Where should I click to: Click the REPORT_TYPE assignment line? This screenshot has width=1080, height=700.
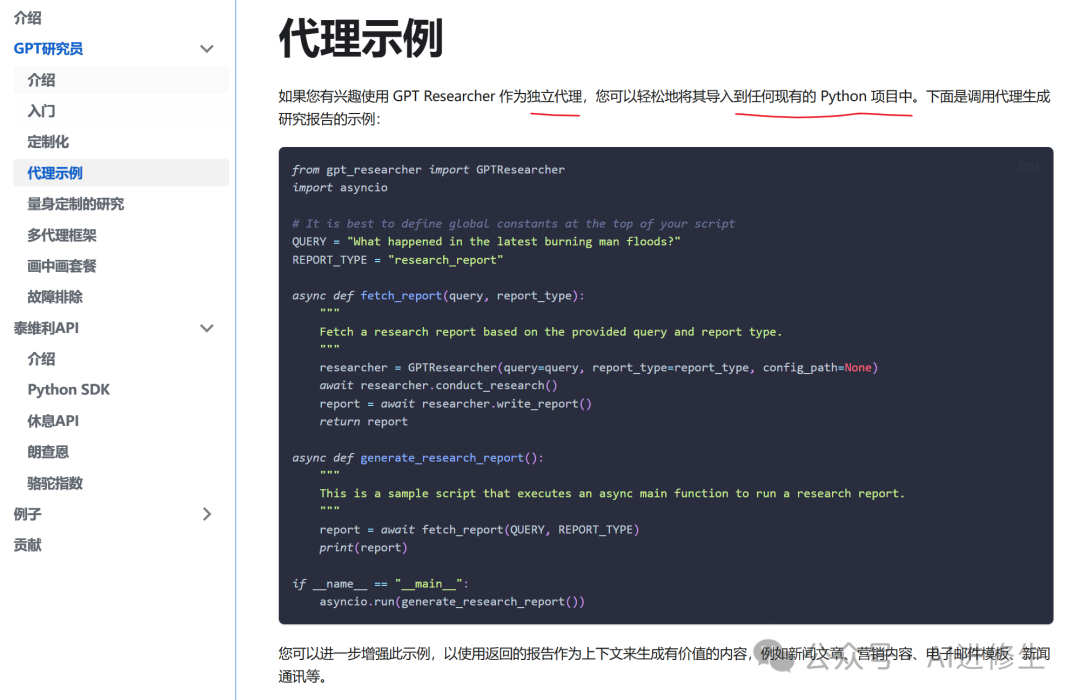tap(397, 260)
